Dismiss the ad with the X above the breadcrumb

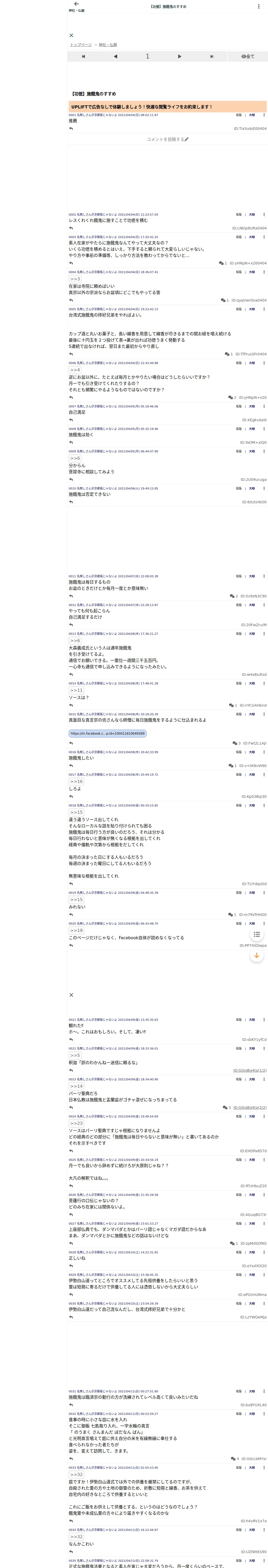[71, 35]
